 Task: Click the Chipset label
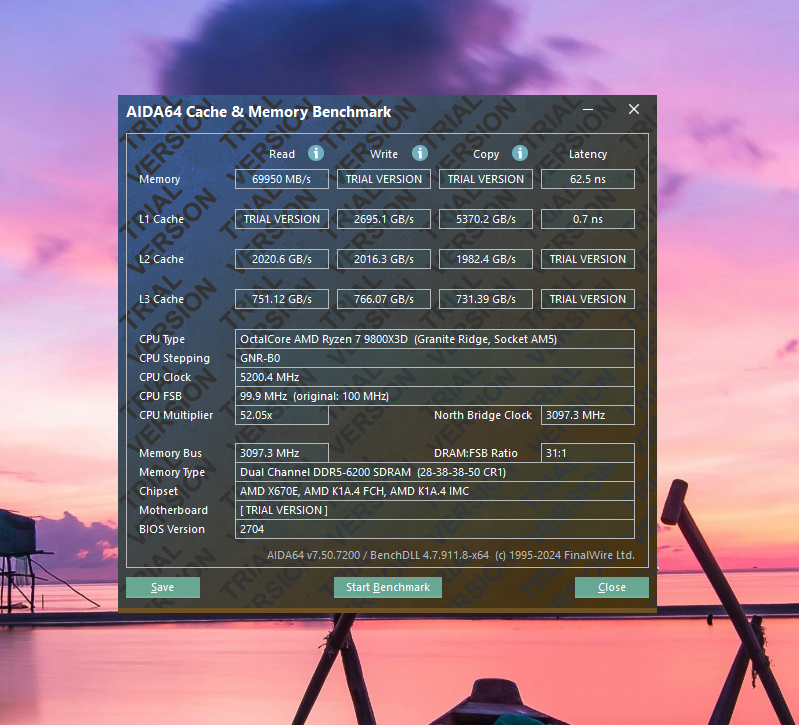click(158, 491)
